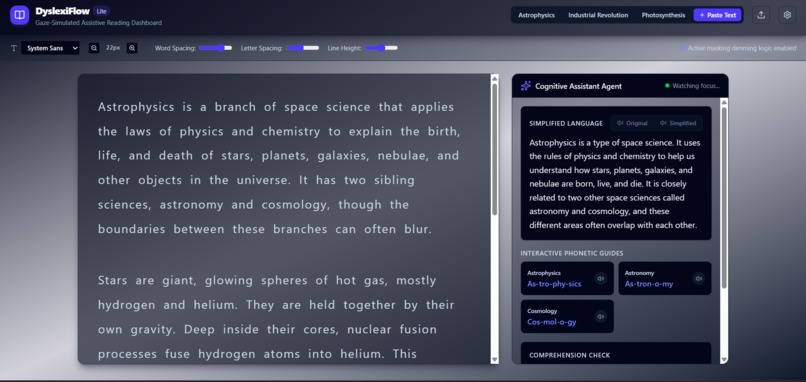This screenshot has width=806, height=382.
Task: Click the 'Stars are giant' paragraph line
Action: coord(267,281)
